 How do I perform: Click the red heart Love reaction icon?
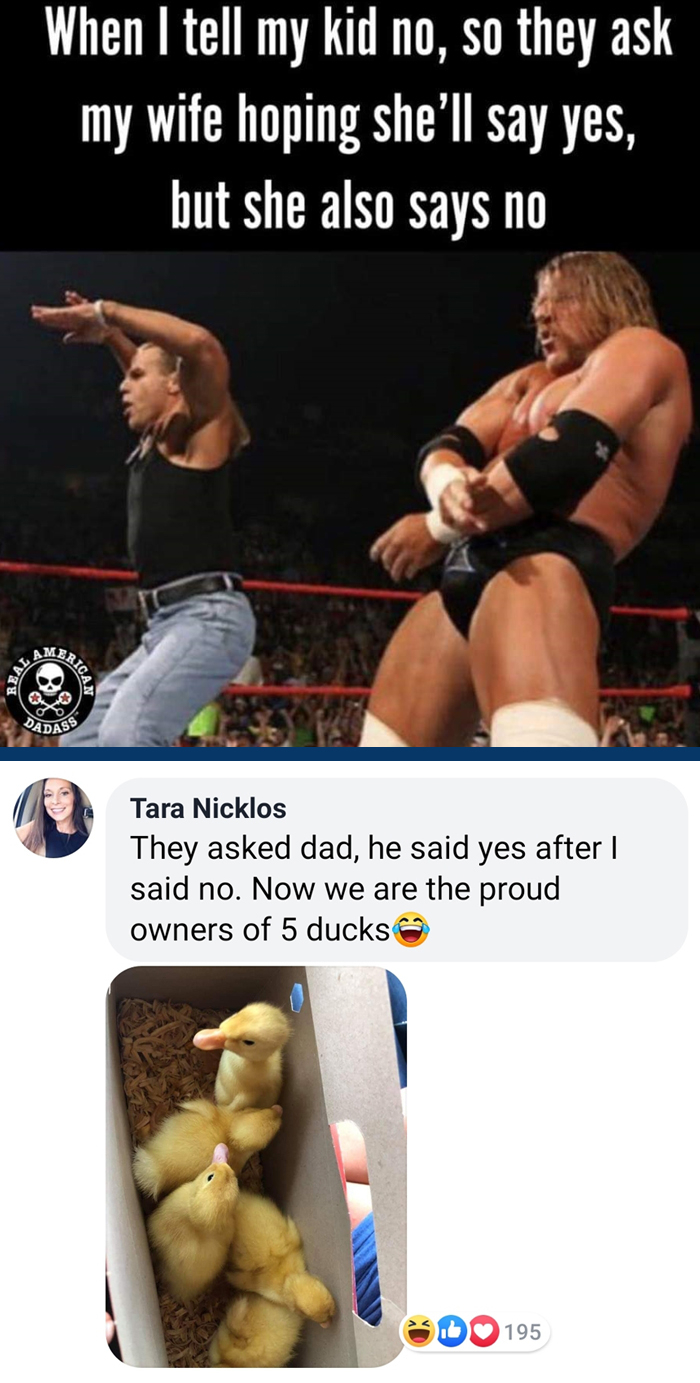tap(483, 1332)
